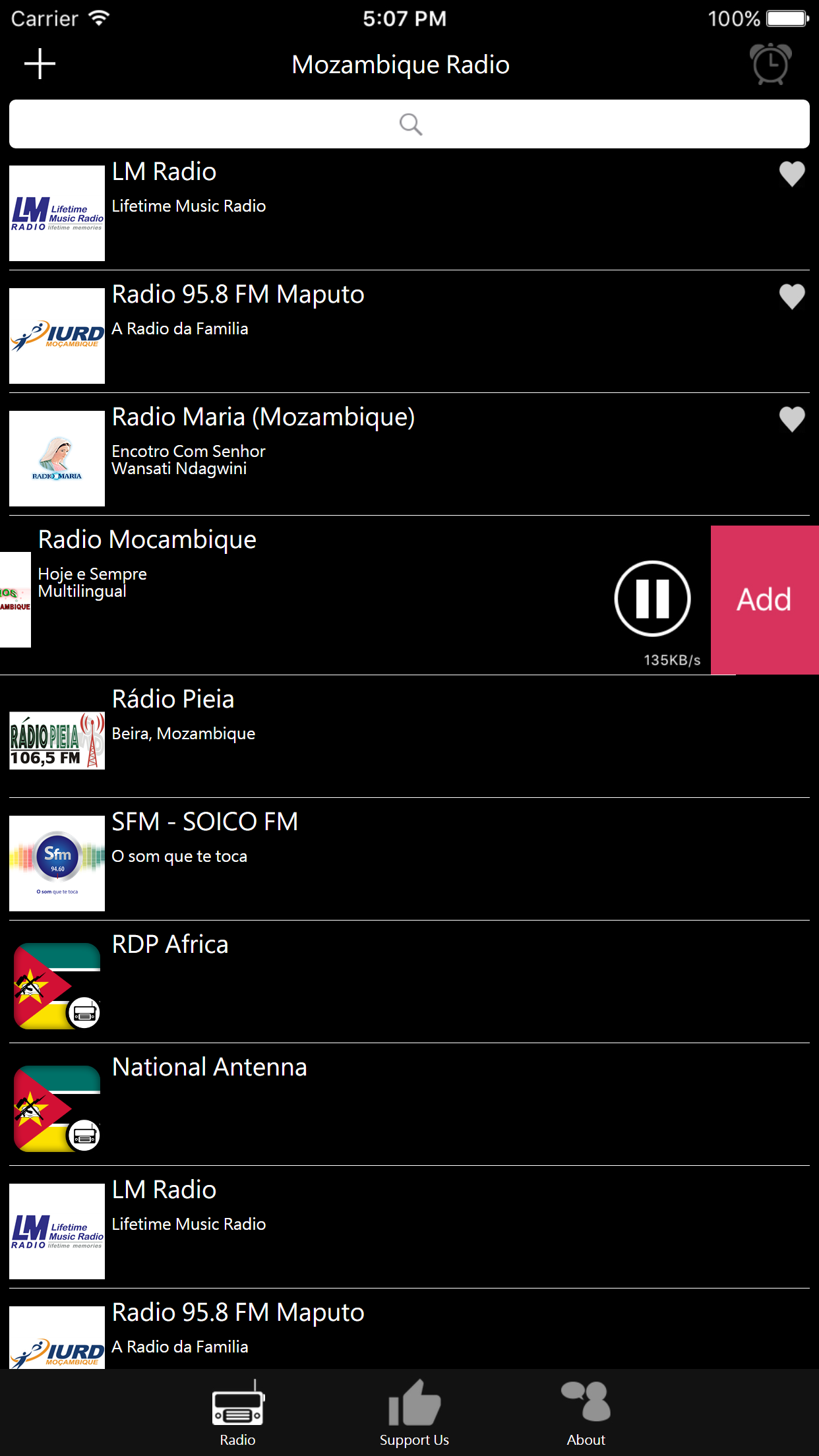Screen dimensions: 819x1456
Task: Click 'Beira, Mozambique' subtitle
Action: [183, 733]
